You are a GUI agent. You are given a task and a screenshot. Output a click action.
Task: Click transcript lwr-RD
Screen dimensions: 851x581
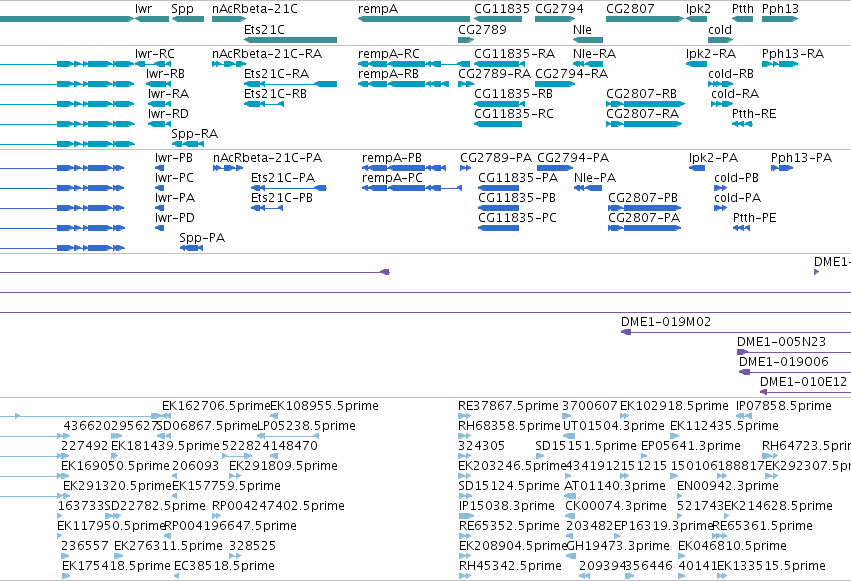click(x=160, y=124)
